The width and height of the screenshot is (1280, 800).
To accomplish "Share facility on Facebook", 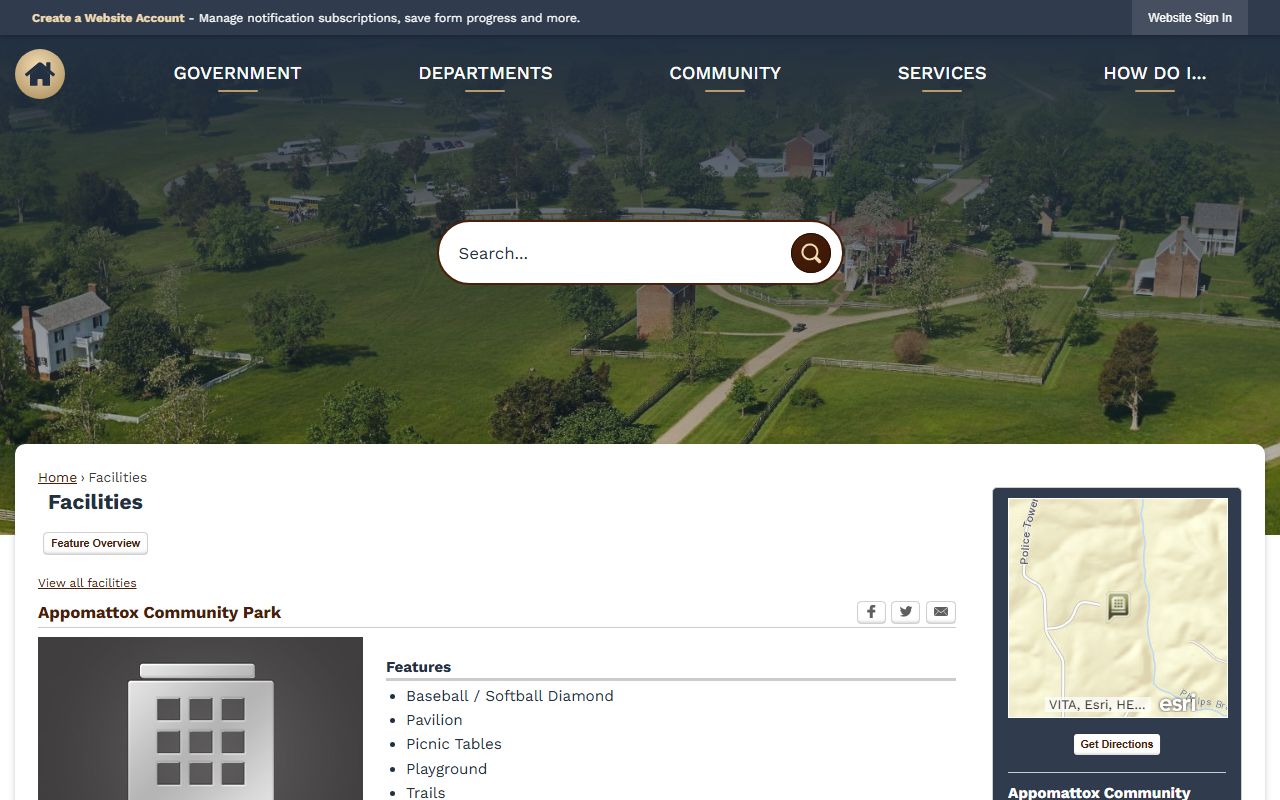I will [x=871, y=612].
